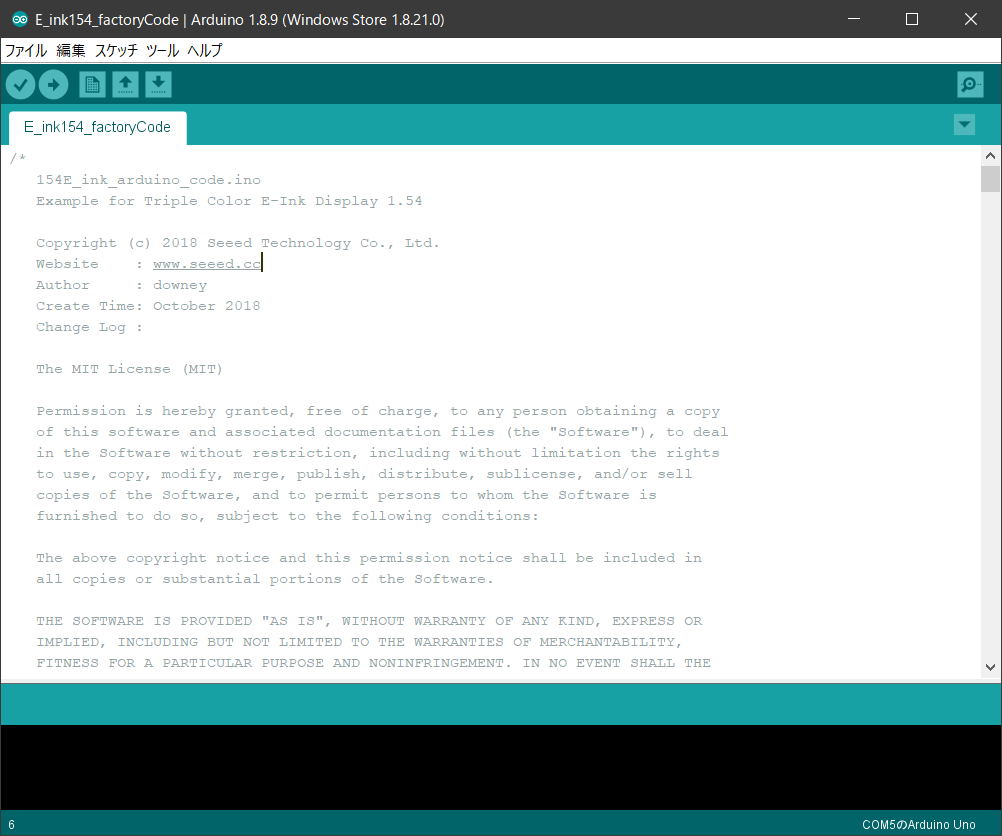Open the ファイル menu
1002x836 pixels.
[x=26, y=50]
